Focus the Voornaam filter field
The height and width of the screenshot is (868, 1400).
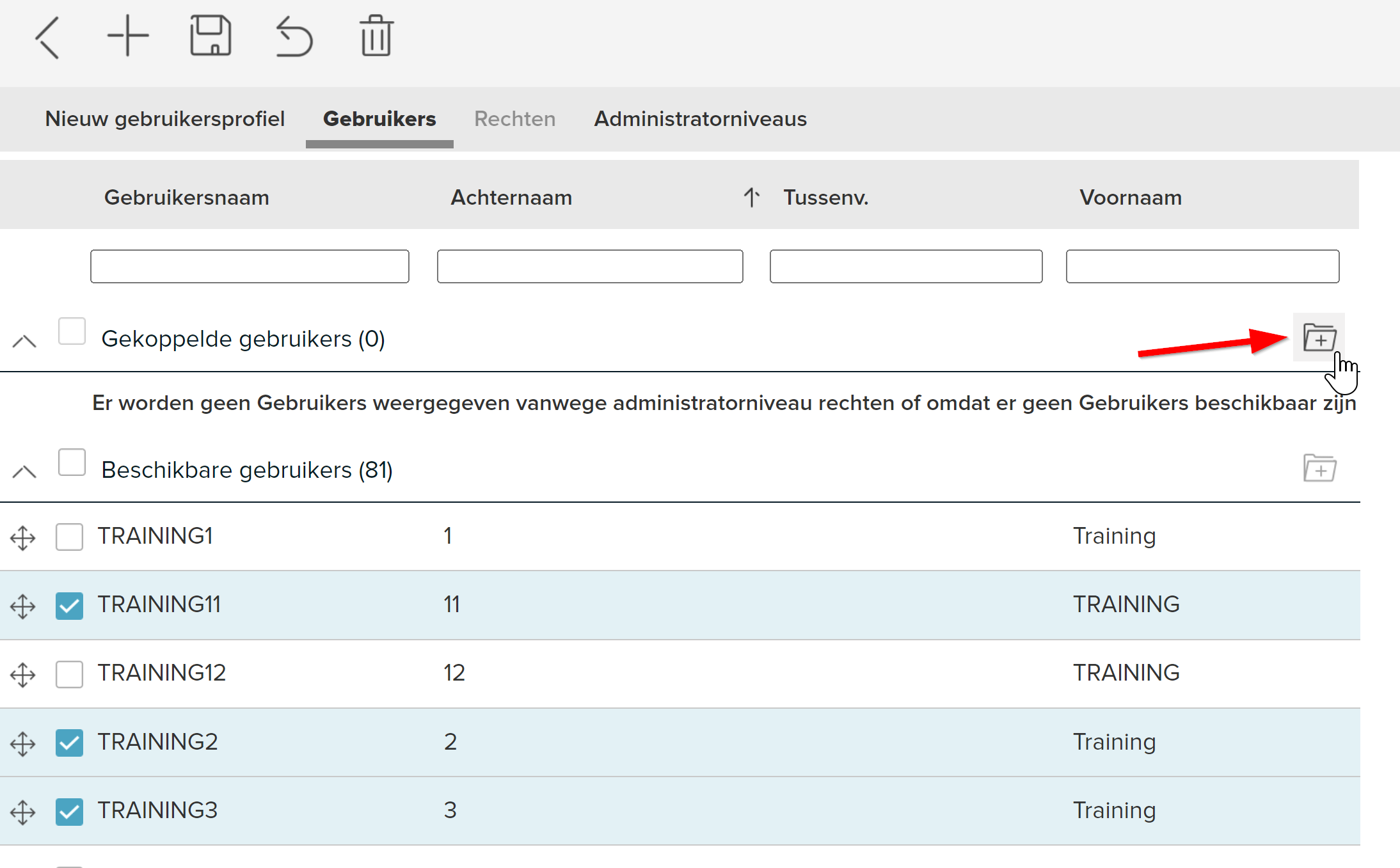pos(1202,266)
